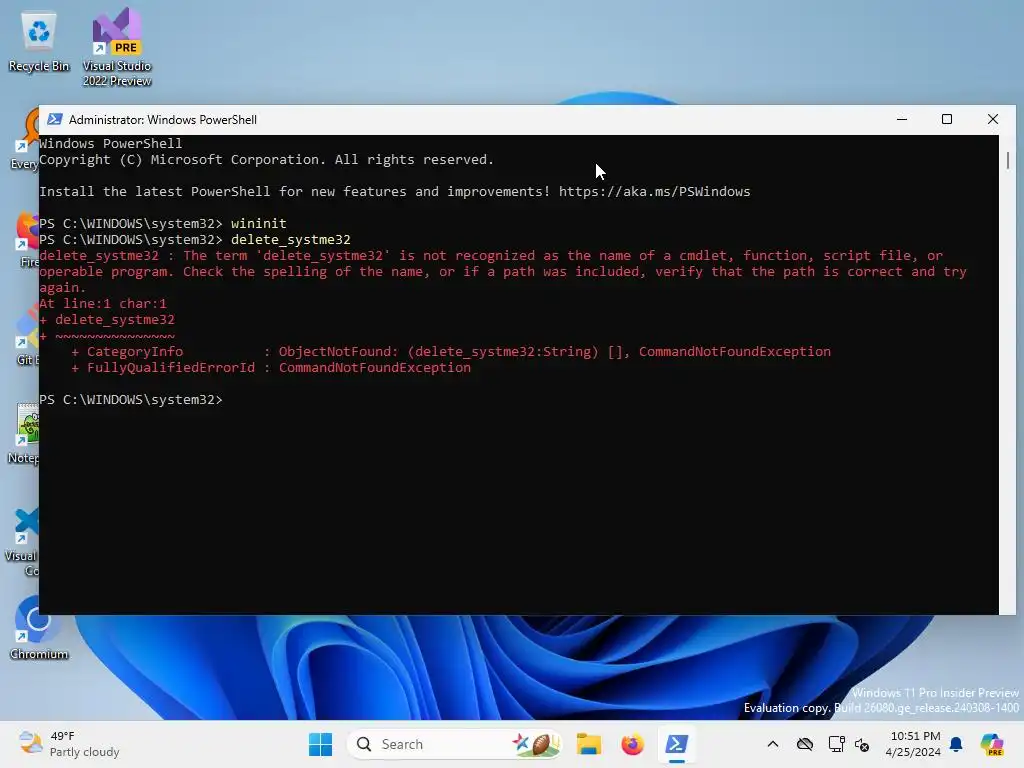The height and width of the screenshot is (768, 1024).
Task: Show hidden system tray icons
Action: tap(773, 744)
